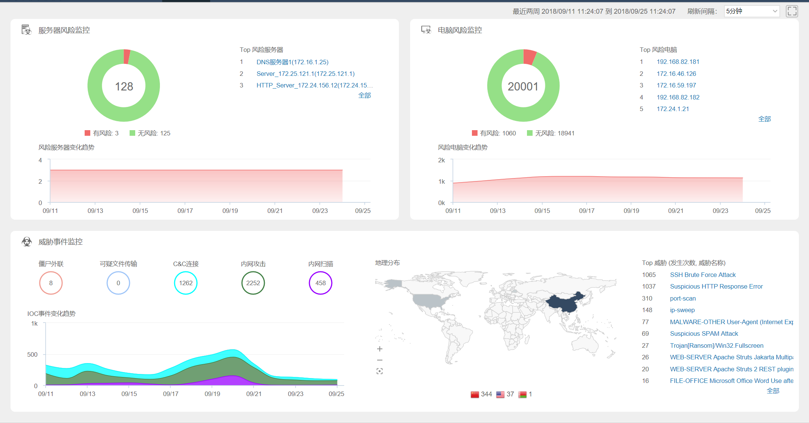Click the biohazard threat event monitoring icon
The image size is (809, 423).
point(26,242)
